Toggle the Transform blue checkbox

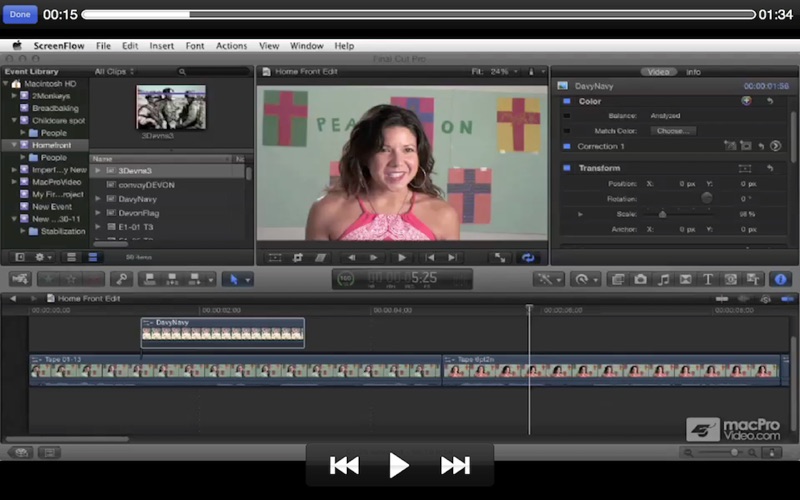(x=566, y=168)
